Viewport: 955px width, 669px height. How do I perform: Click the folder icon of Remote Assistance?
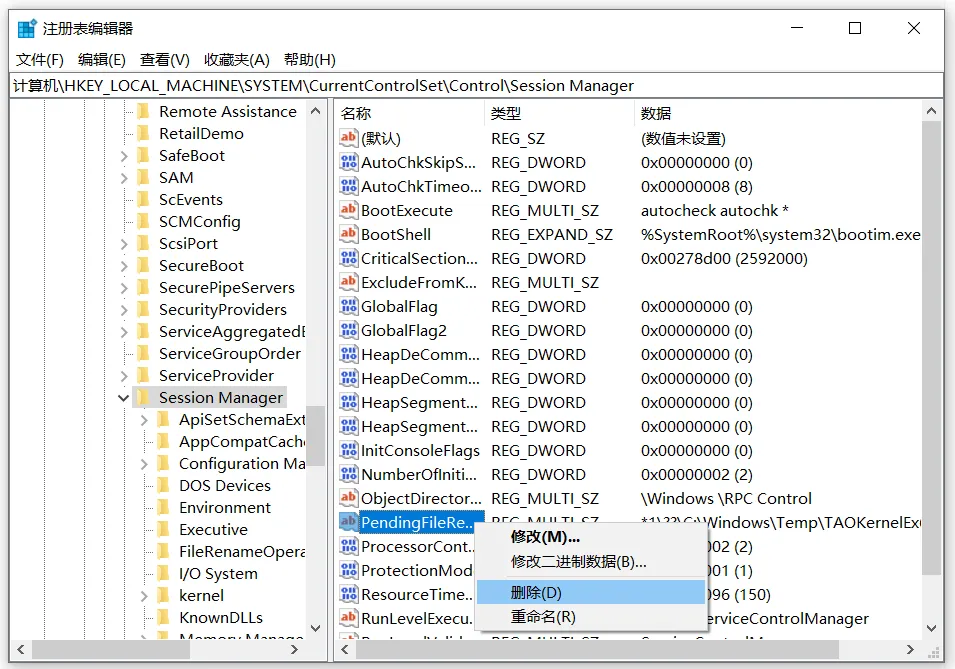tap(144, 112)
